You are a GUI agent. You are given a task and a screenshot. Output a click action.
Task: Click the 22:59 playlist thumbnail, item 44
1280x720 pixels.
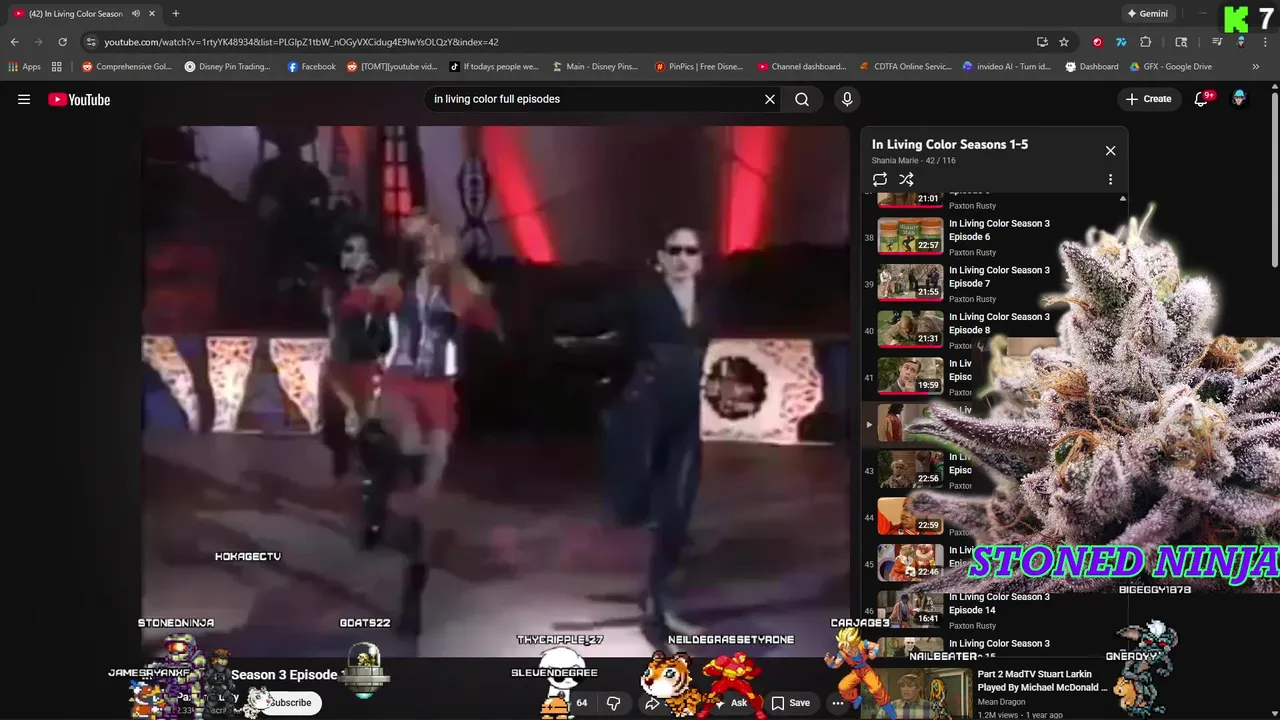[910, 516]
